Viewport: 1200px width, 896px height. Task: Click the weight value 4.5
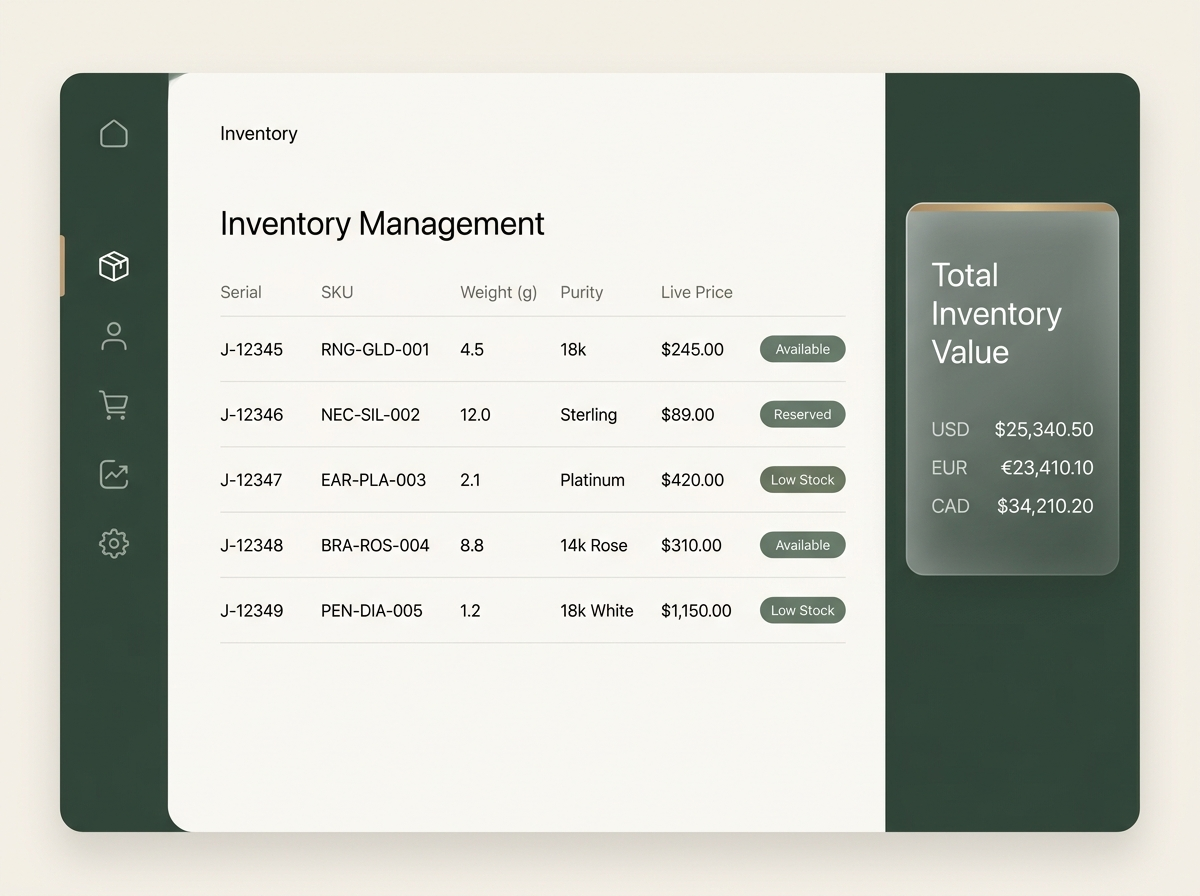(472, 350)
